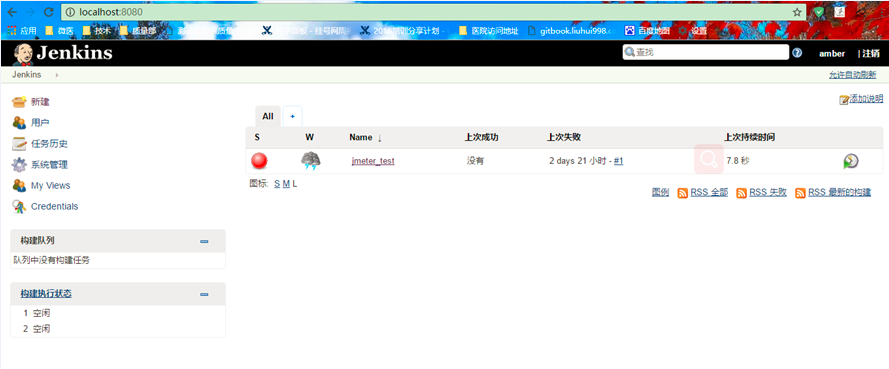Open the 应用 apps bookmark
The image size is (889, 369).
22,31
